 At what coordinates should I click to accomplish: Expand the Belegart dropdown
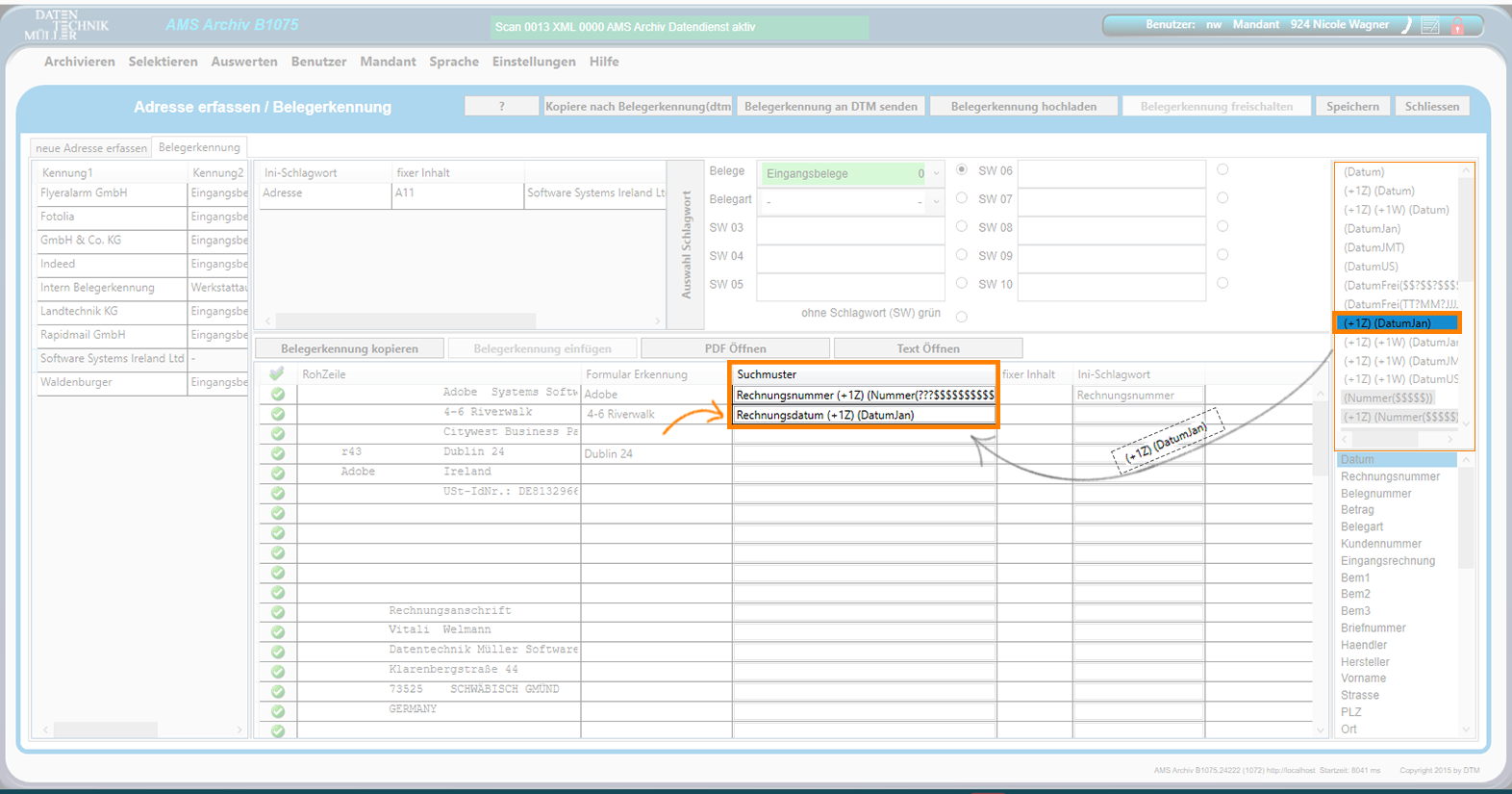coord(936,201)
